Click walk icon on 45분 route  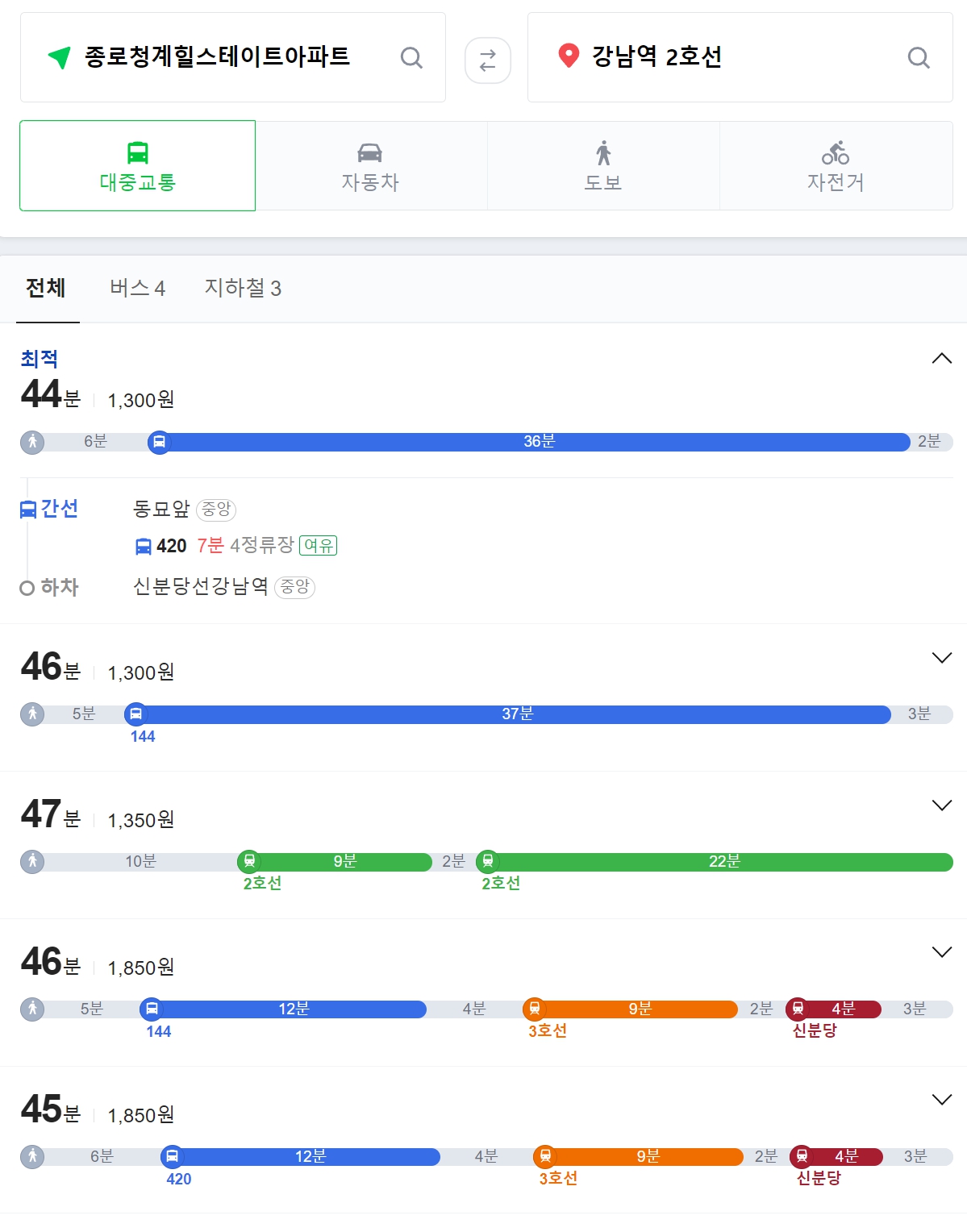(32, 1156)
